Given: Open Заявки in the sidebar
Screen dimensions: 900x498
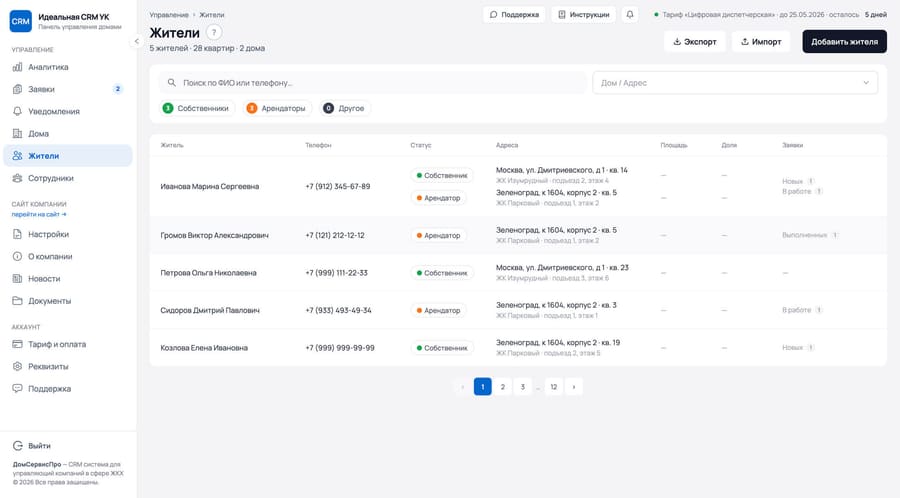Looking at the screenshot, I should click(x=68, y=89).
